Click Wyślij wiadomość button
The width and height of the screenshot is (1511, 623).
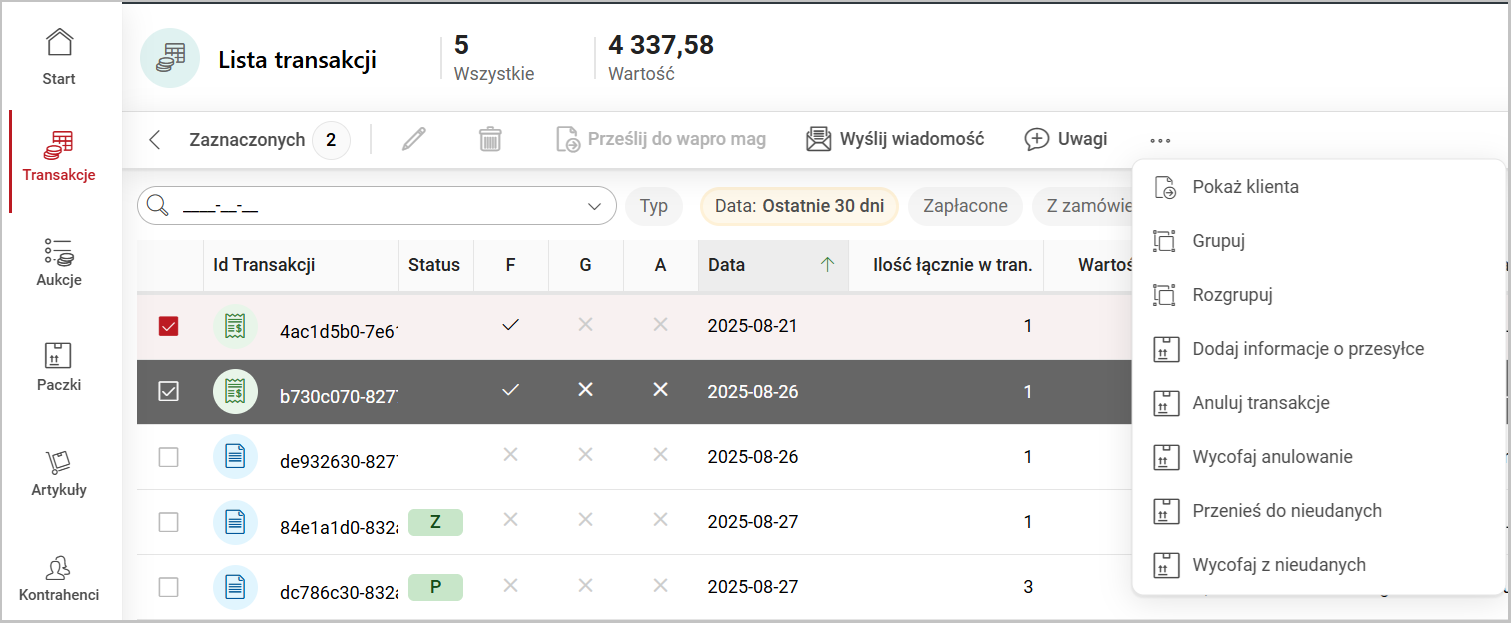click(x=895, y=139)
